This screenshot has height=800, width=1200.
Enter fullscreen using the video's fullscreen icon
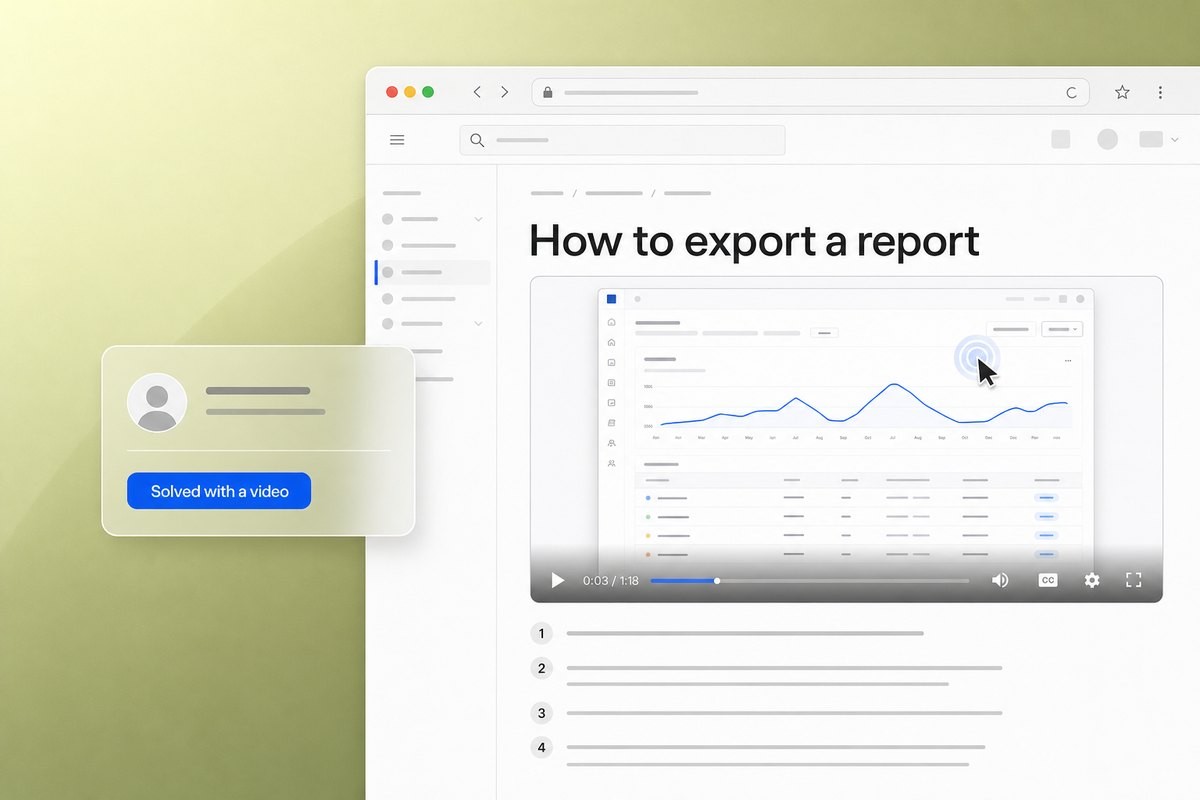click(x=1134, y=580)
